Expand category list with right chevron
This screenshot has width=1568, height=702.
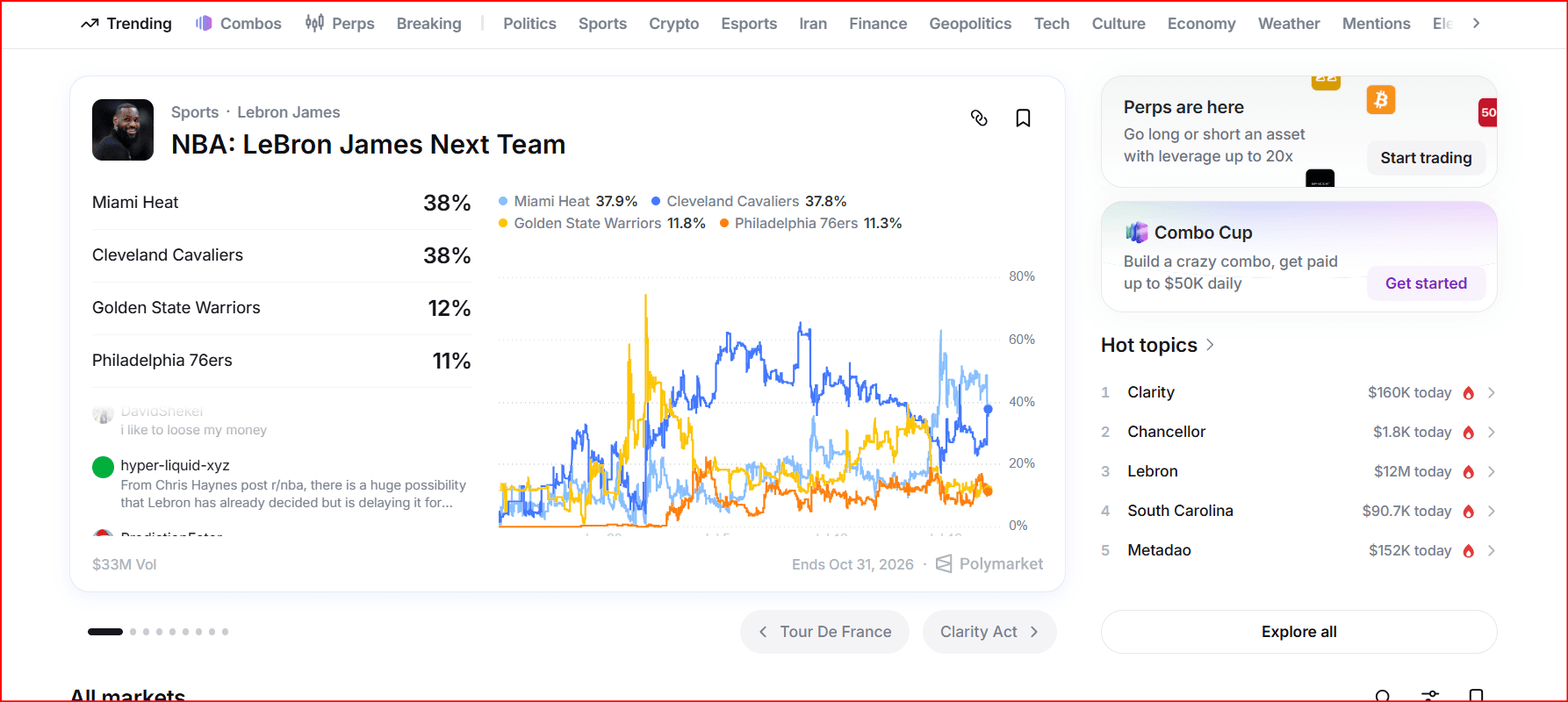click(1476, 24)
